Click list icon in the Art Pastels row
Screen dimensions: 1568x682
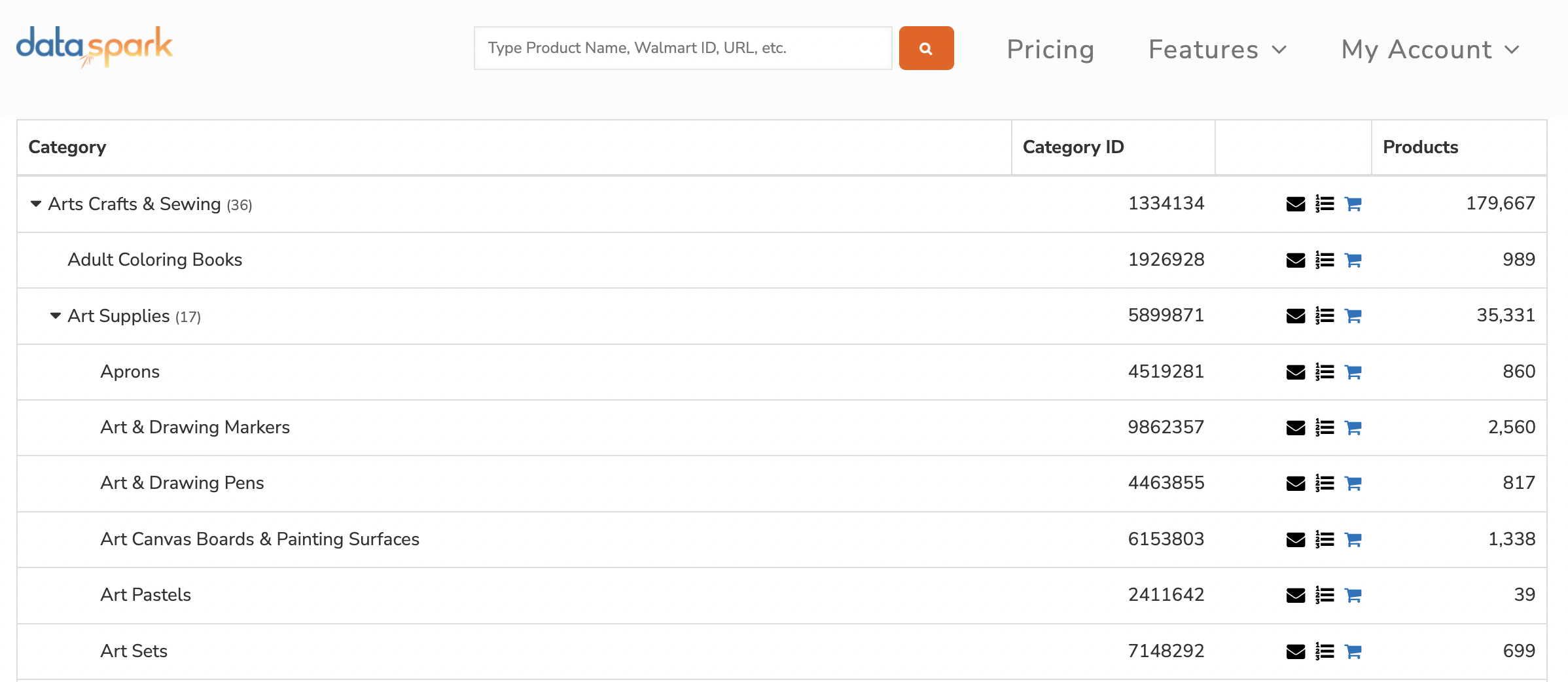point(1325,596)
